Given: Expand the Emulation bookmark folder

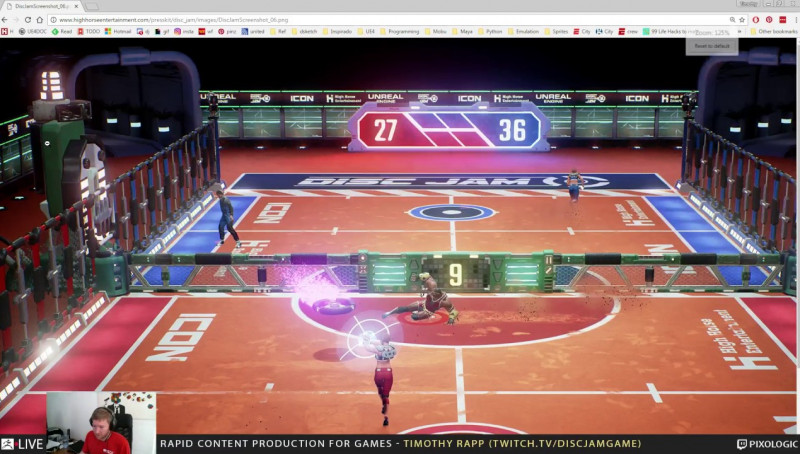Looking at the screenshot, I should pyautogui.click(x=523, y=32).
